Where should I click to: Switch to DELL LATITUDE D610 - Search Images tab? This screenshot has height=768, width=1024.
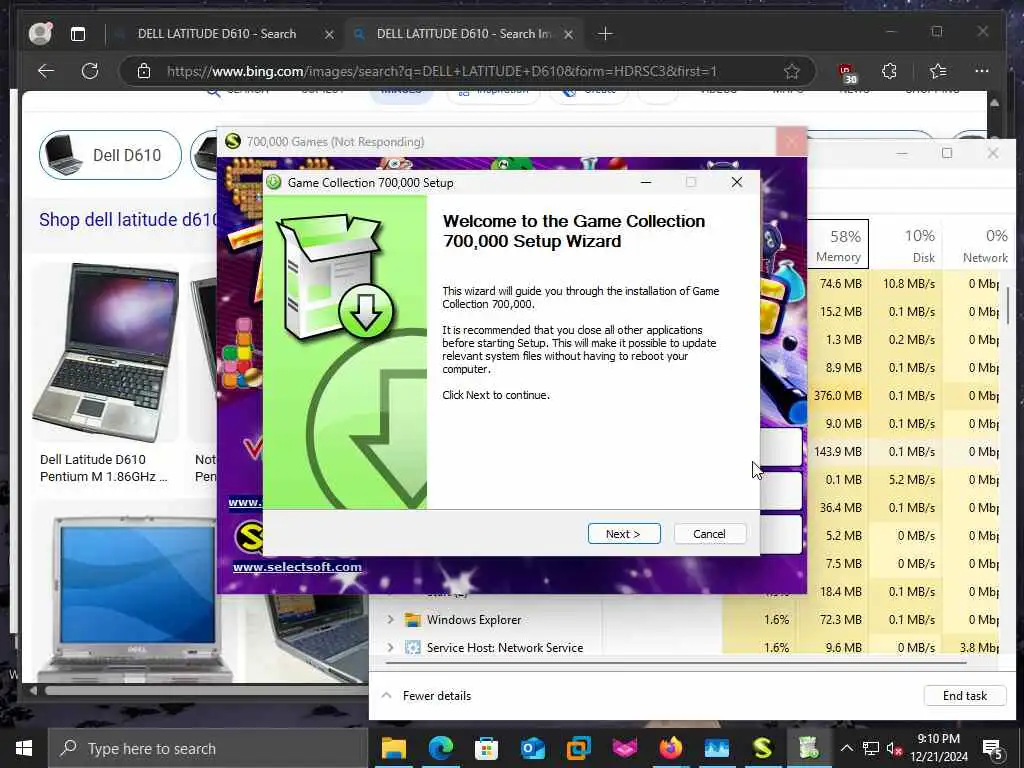tap(464, 34)
